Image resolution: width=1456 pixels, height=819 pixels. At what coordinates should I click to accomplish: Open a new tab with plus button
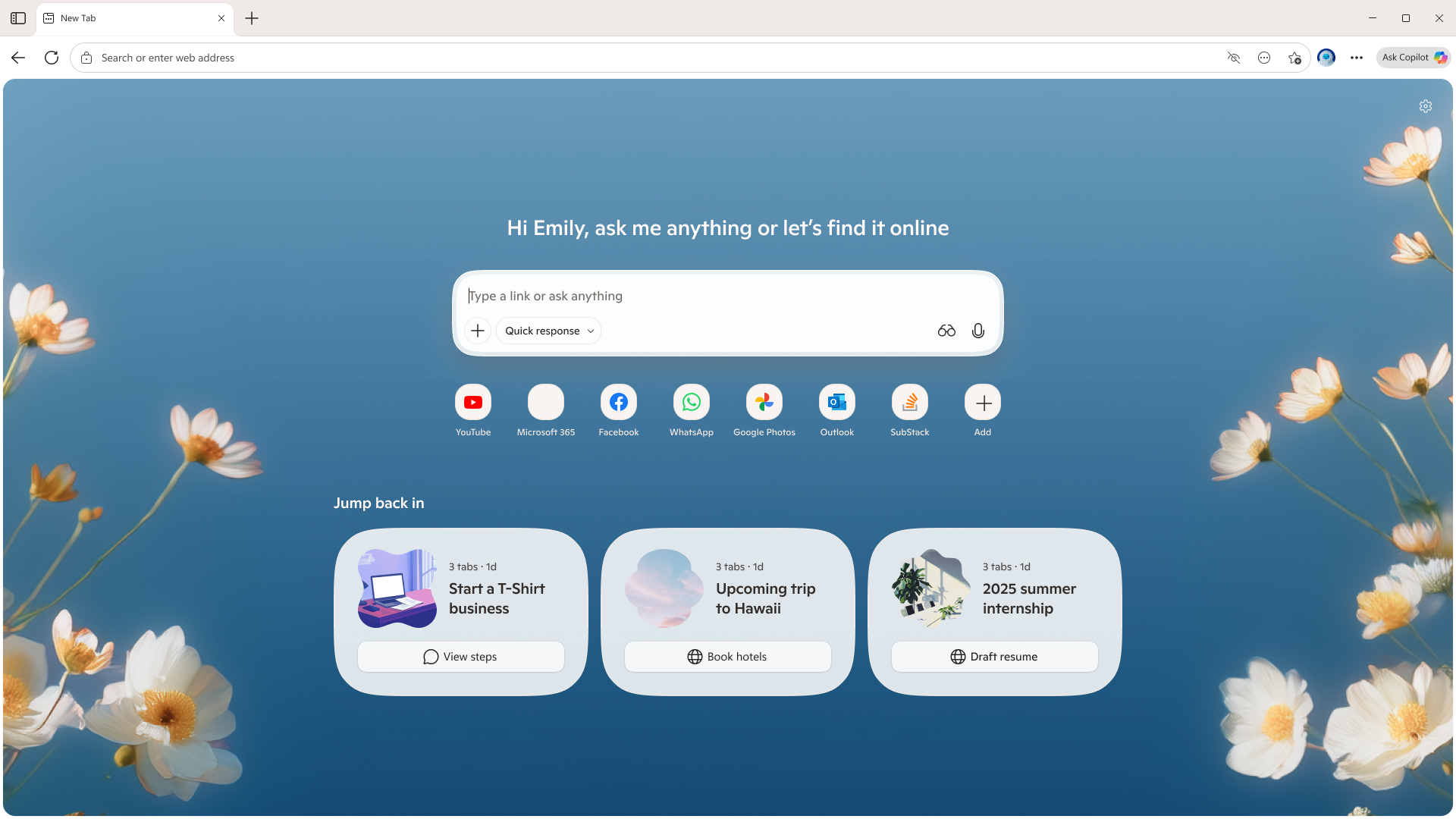point(252,18)
